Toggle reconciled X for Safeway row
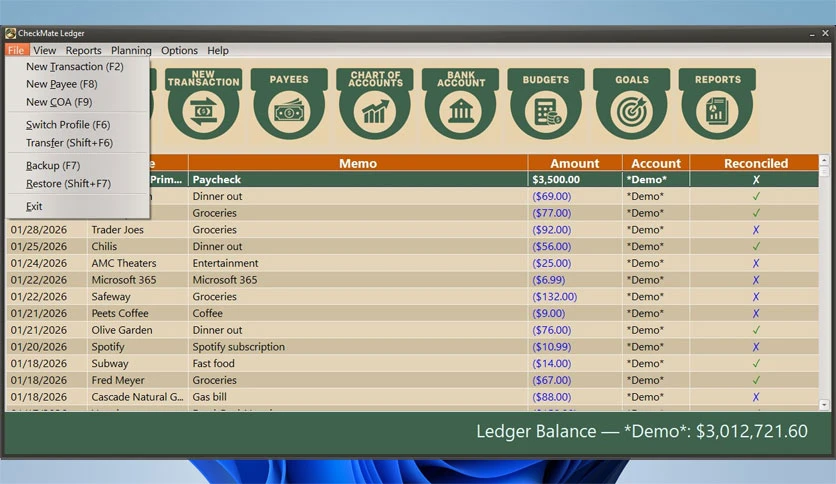Screen dimensions: 836x484 (x=755, y=296)
